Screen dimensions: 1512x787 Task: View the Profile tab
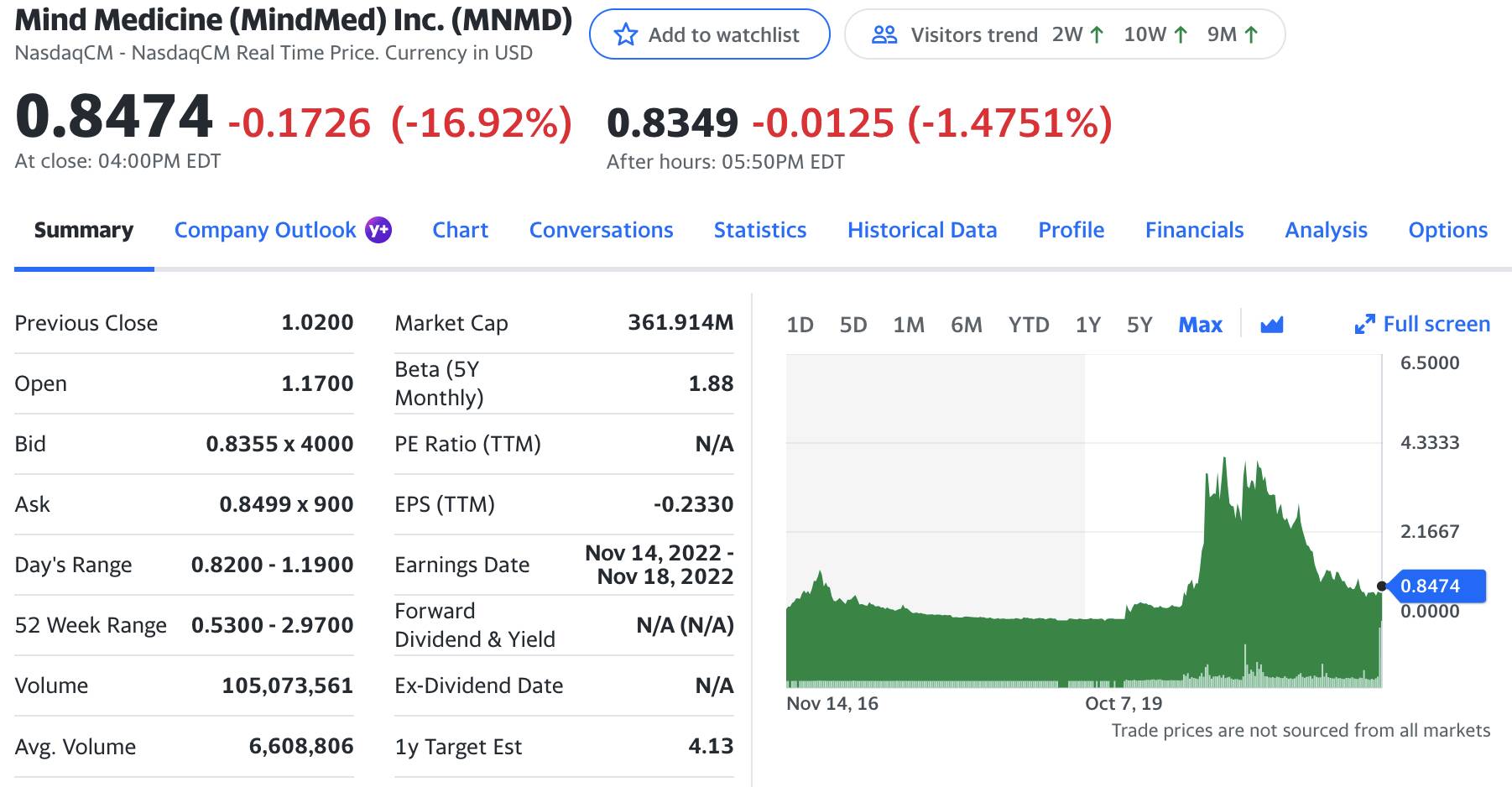[x=1071, y=230]
